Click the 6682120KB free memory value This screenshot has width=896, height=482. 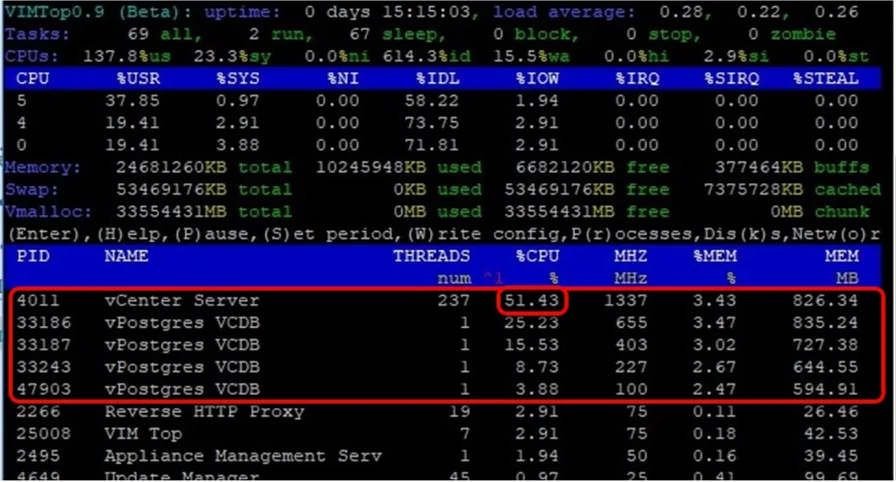point(565,167)
